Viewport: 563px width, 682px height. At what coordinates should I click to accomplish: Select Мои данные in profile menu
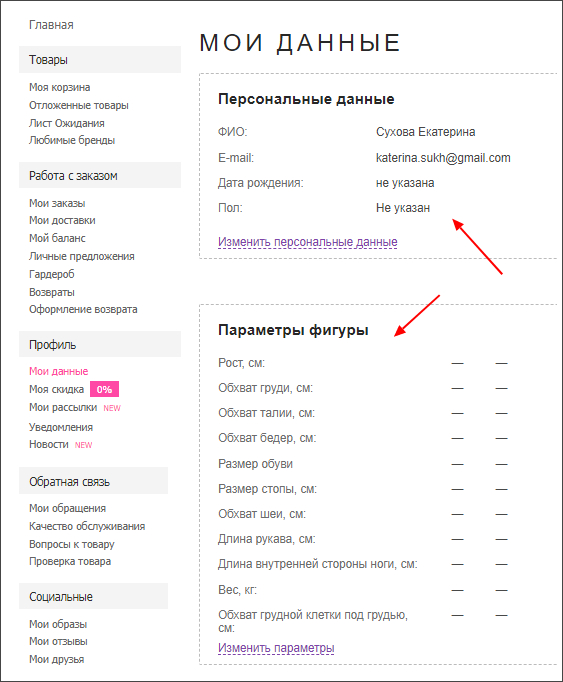[x=58, y=371]
